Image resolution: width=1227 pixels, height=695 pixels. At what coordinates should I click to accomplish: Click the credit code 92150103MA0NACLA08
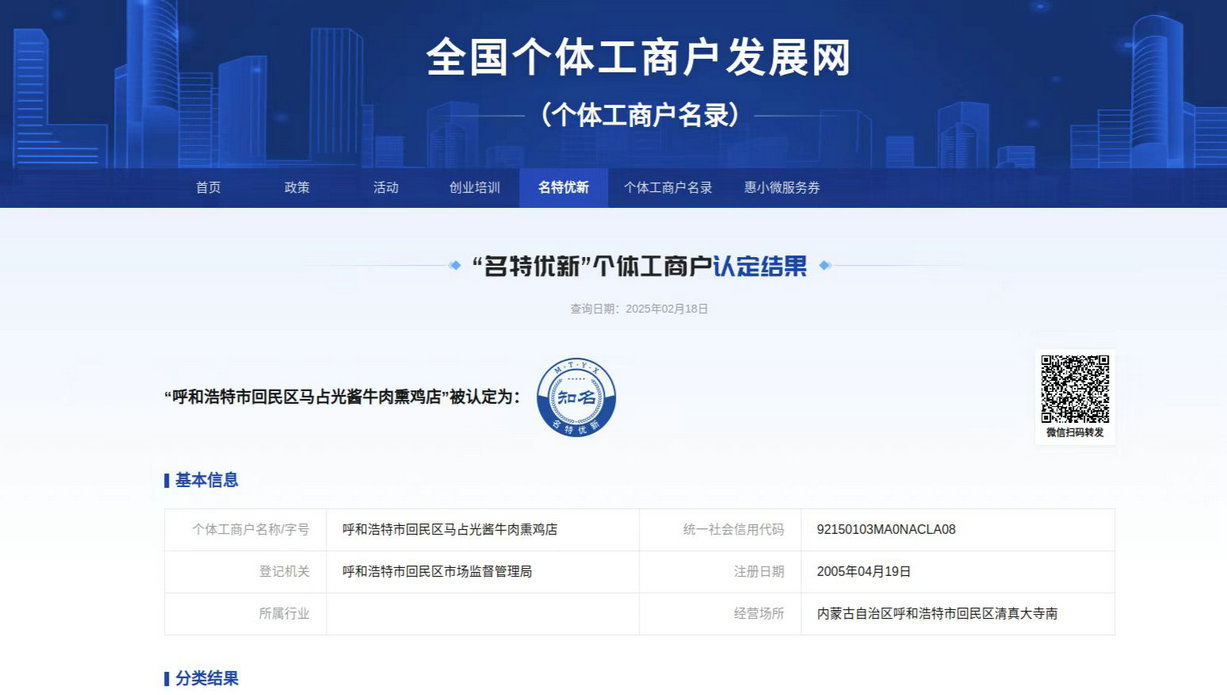pyautogui.click(x=886, y=530)
